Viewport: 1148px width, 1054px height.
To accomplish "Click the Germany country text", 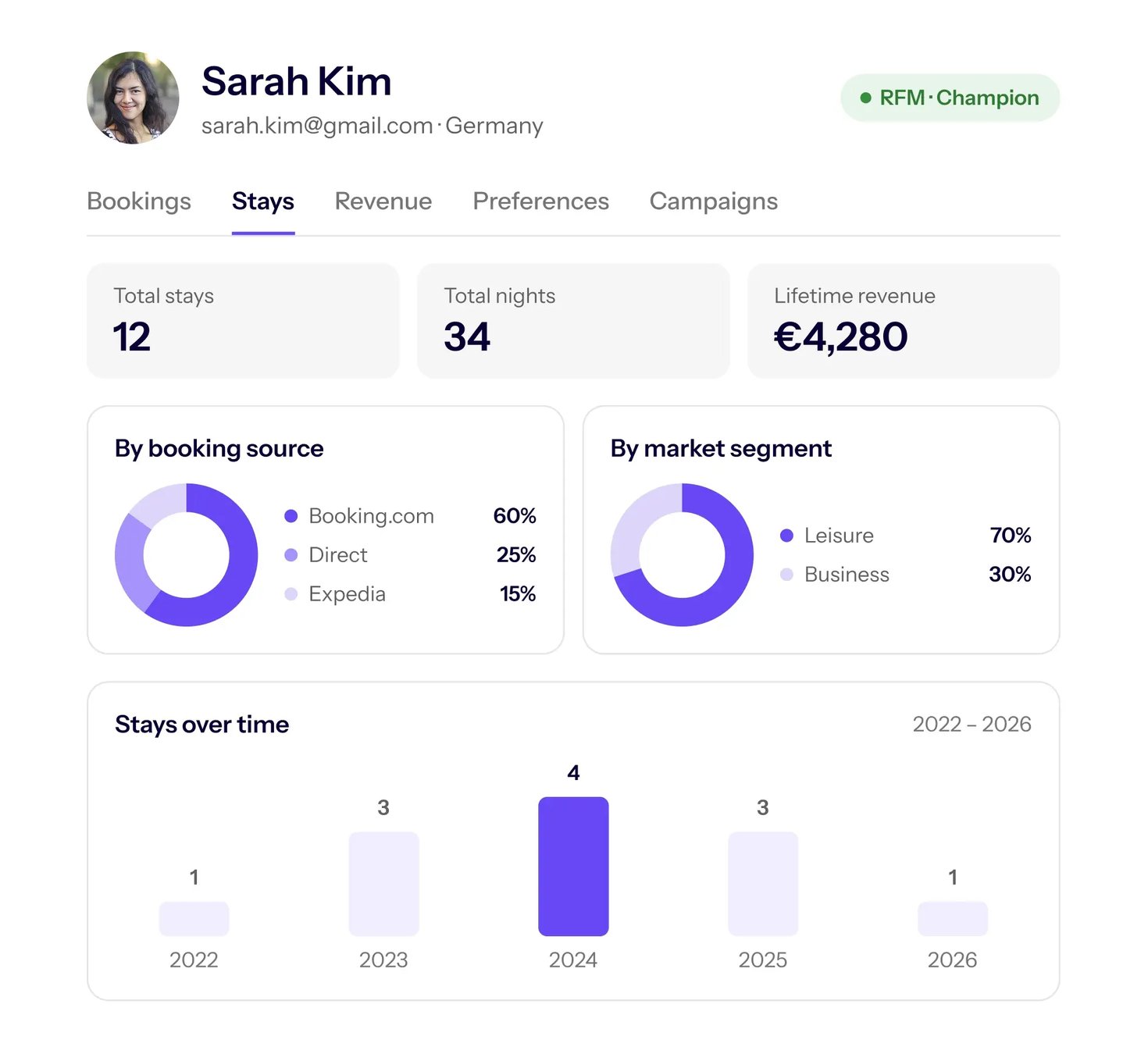I will (494, 126).
